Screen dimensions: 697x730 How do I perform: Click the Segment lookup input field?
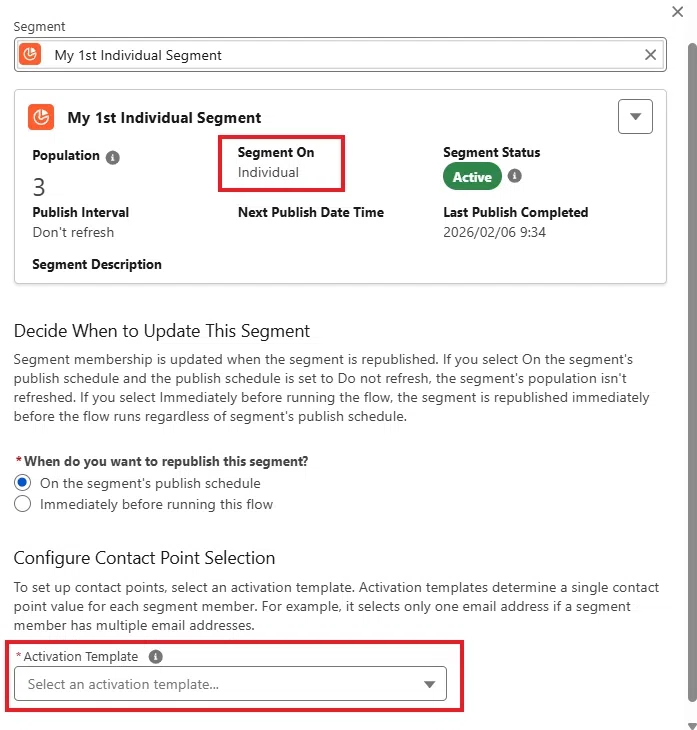[x=340, y=55]
